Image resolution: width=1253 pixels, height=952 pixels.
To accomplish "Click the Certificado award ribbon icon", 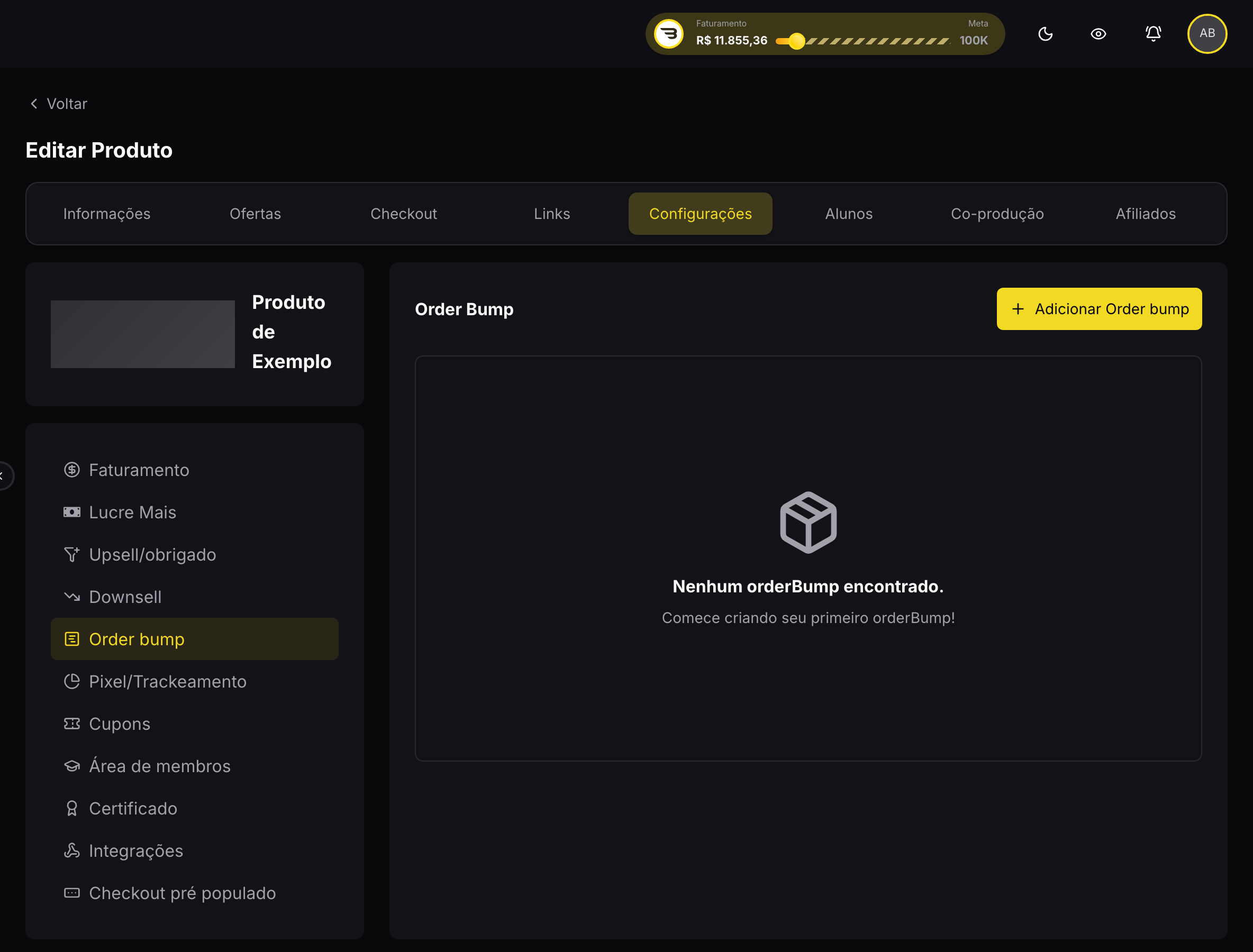I will (x=72, y=808).
